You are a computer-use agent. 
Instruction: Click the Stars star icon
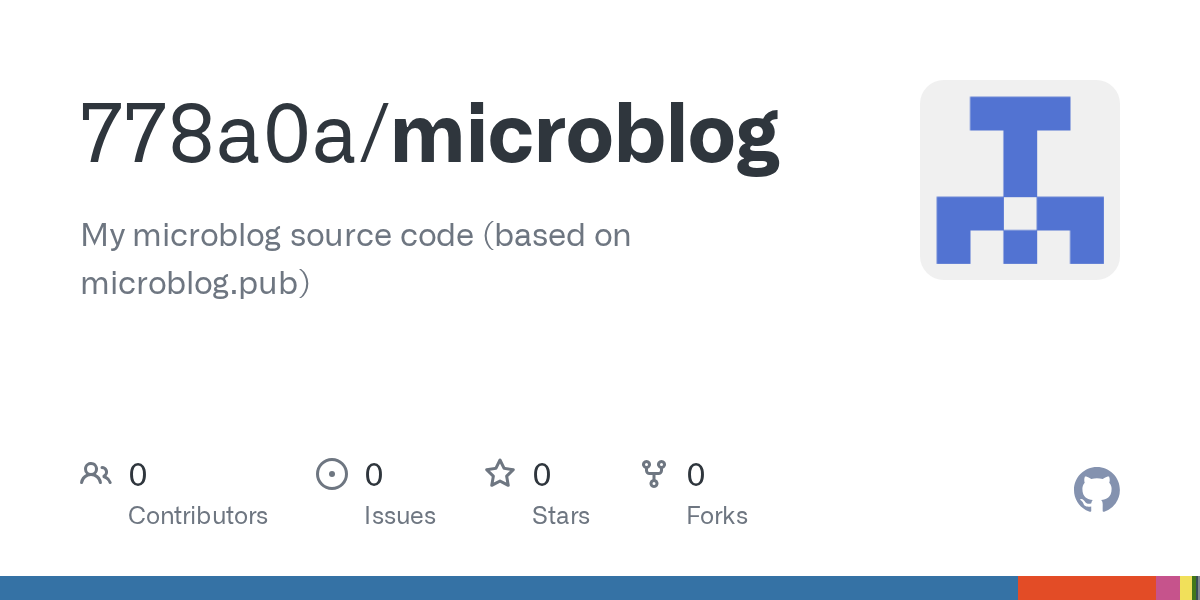[500, 474]
